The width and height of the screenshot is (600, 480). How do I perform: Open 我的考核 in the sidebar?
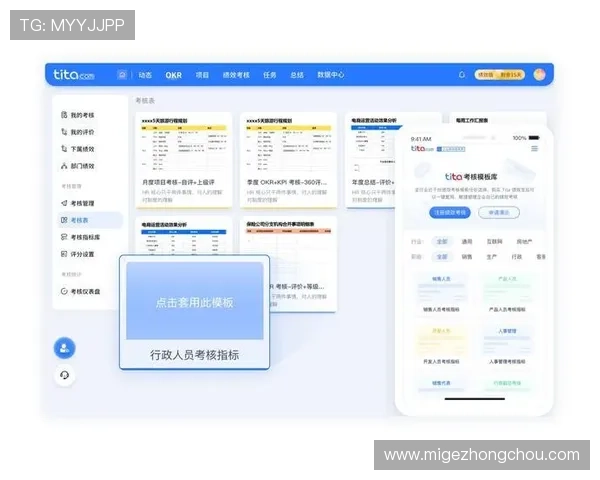point(78,115)
